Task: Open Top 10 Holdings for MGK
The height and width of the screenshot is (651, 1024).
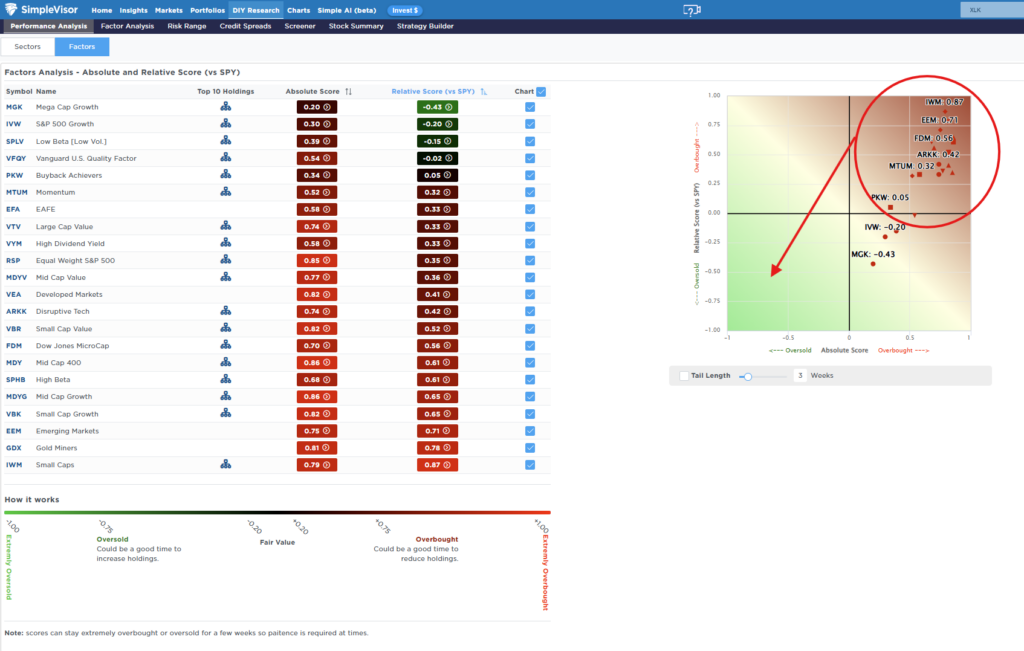Action: tap(226, 107)
